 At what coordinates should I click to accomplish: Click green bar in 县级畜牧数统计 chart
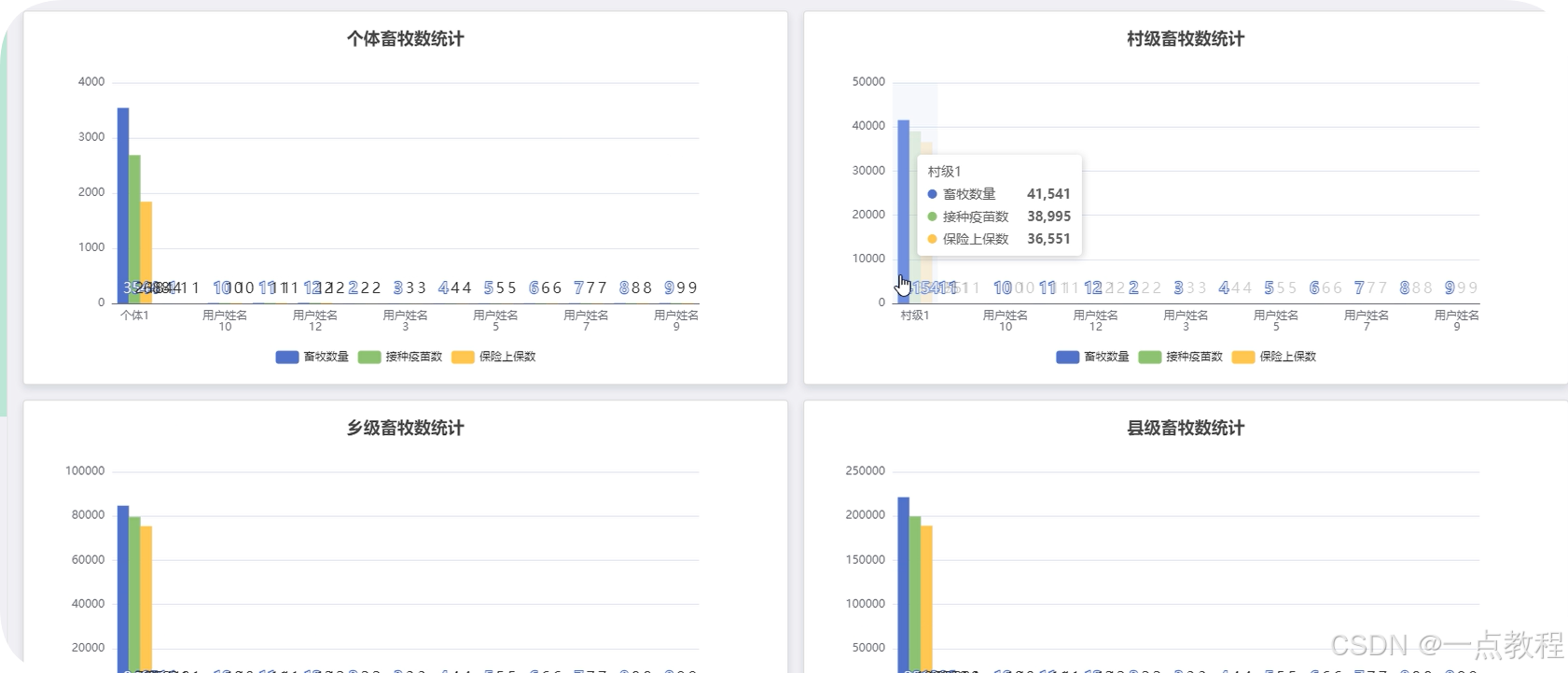pyautogui.click(x=915, y=595)
